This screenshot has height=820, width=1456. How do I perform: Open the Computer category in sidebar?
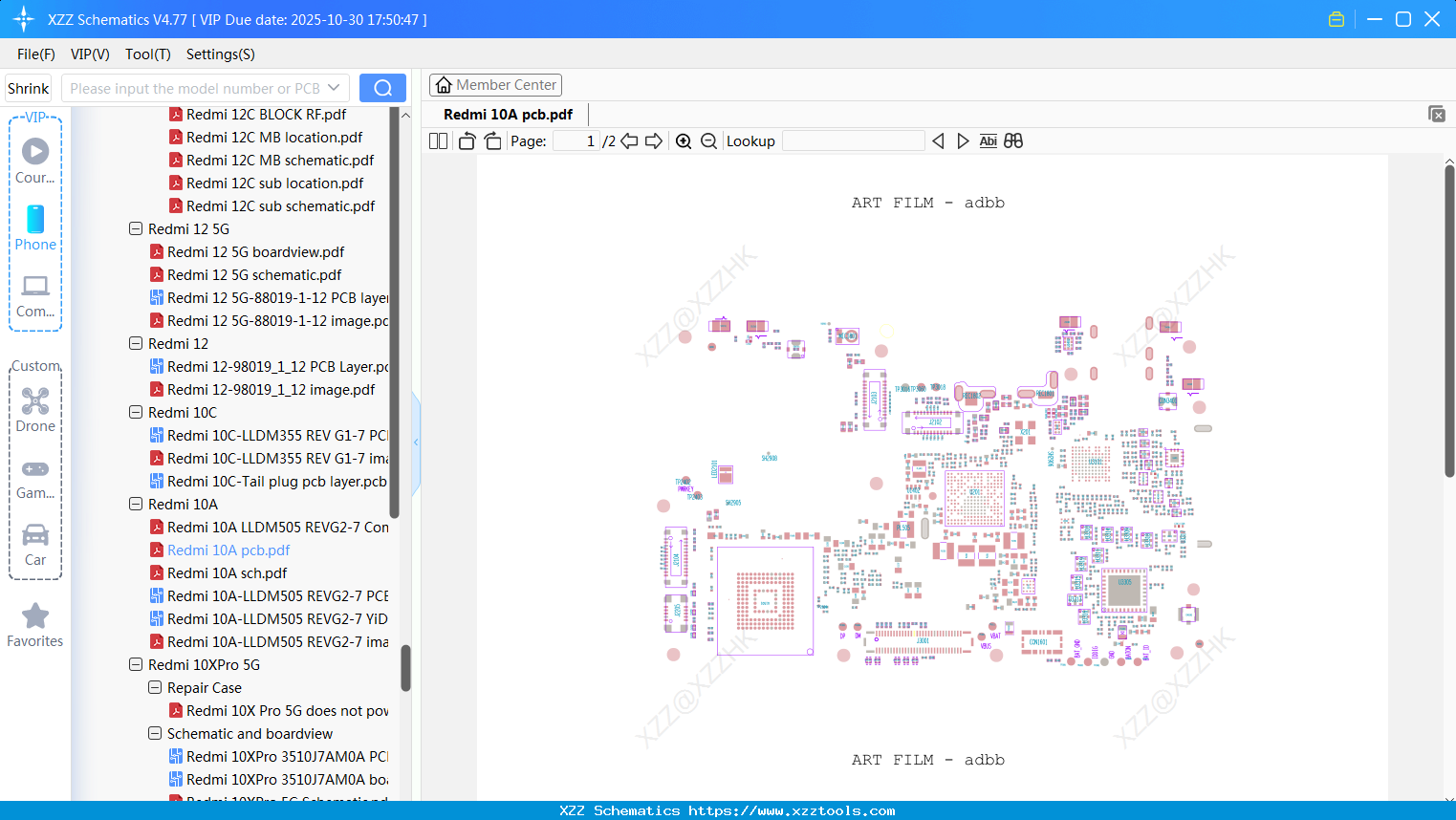click(35, 296)
